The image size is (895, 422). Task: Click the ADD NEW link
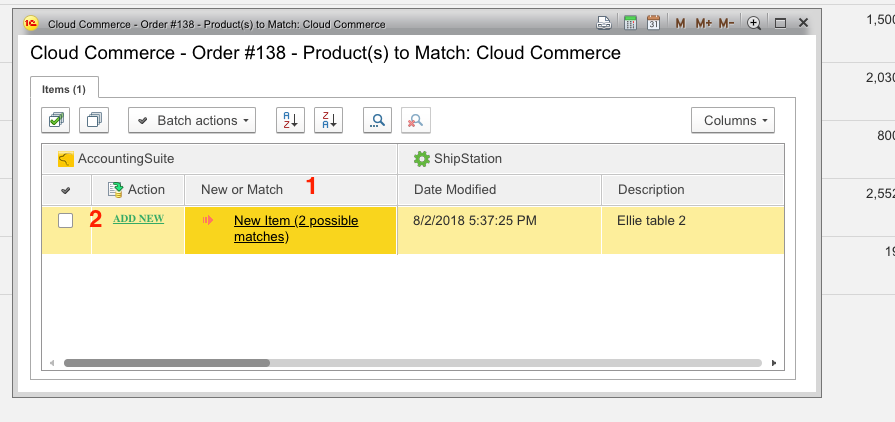138,218
